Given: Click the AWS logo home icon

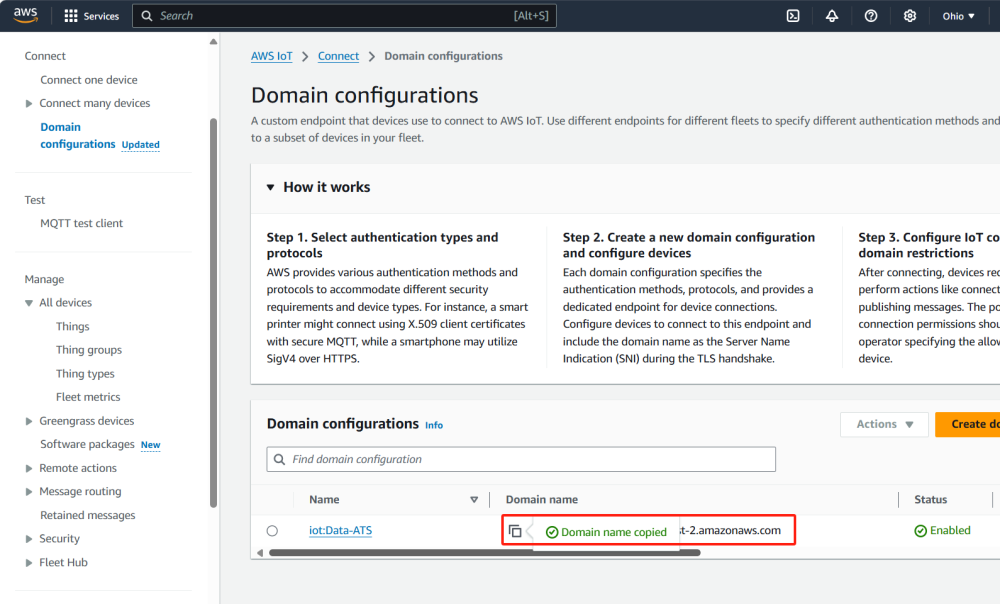Looking at the screenshot, I should [26, 15].
